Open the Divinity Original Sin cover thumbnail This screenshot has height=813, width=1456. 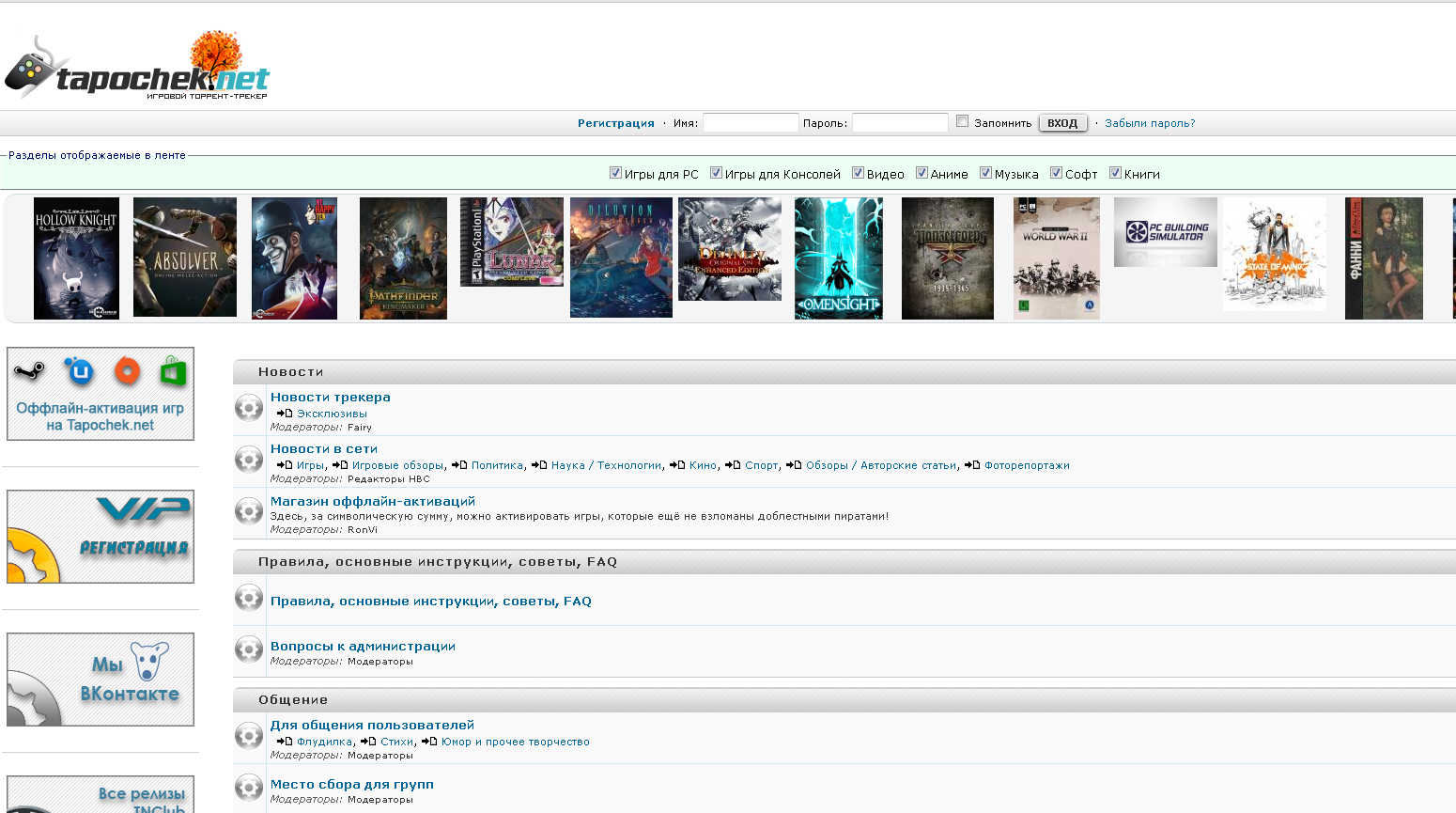tap(730, 249)
